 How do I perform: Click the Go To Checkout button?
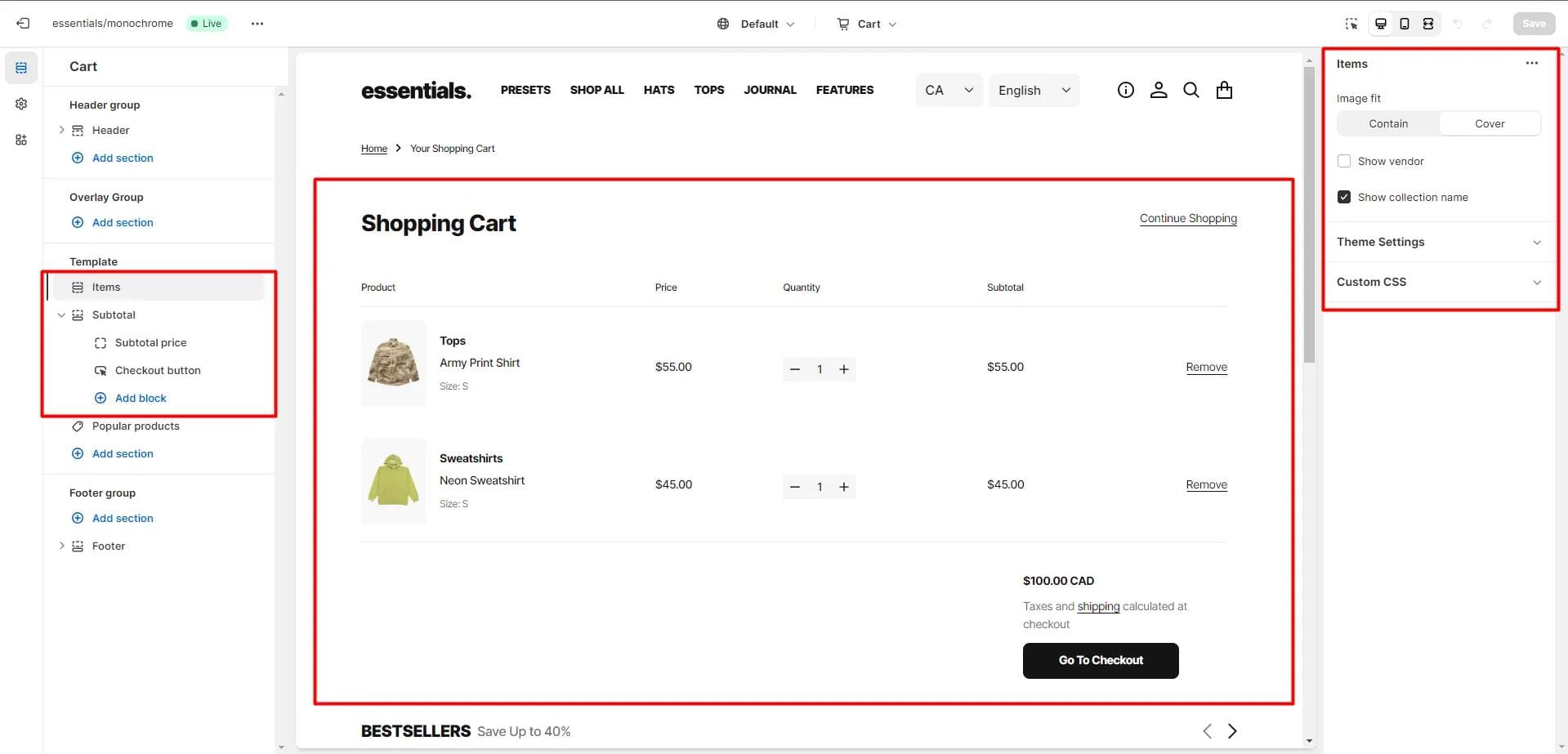point(1101,660)
